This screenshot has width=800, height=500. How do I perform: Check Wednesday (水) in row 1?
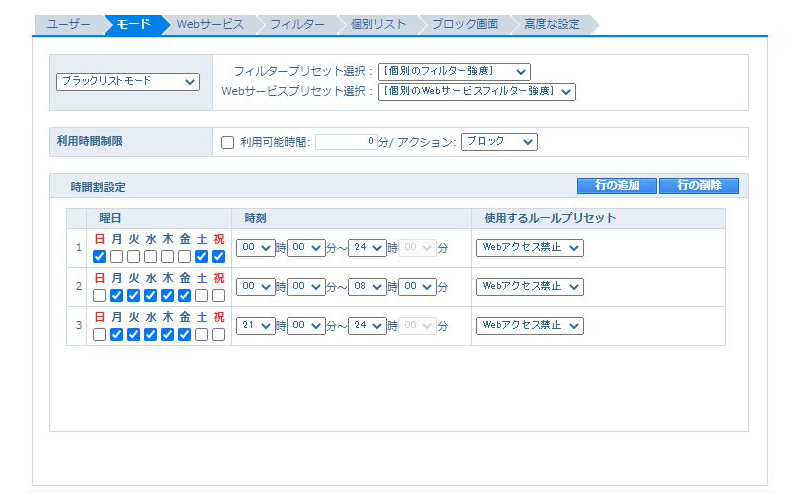151,256
